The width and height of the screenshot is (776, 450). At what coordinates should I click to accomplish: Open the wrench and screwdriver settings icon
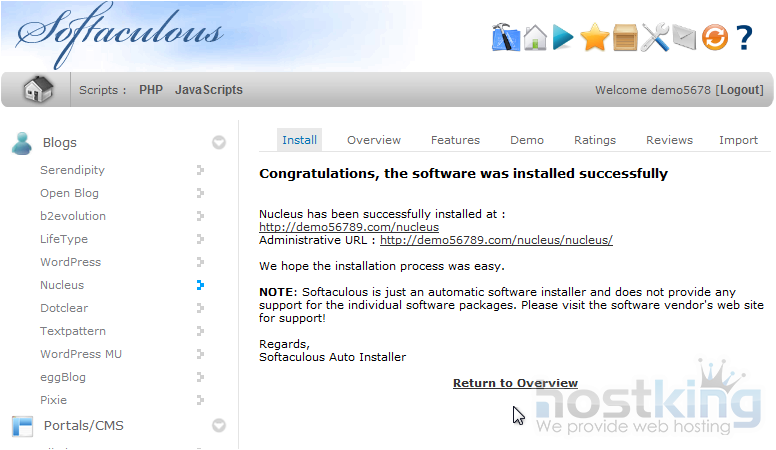point(655,38)
